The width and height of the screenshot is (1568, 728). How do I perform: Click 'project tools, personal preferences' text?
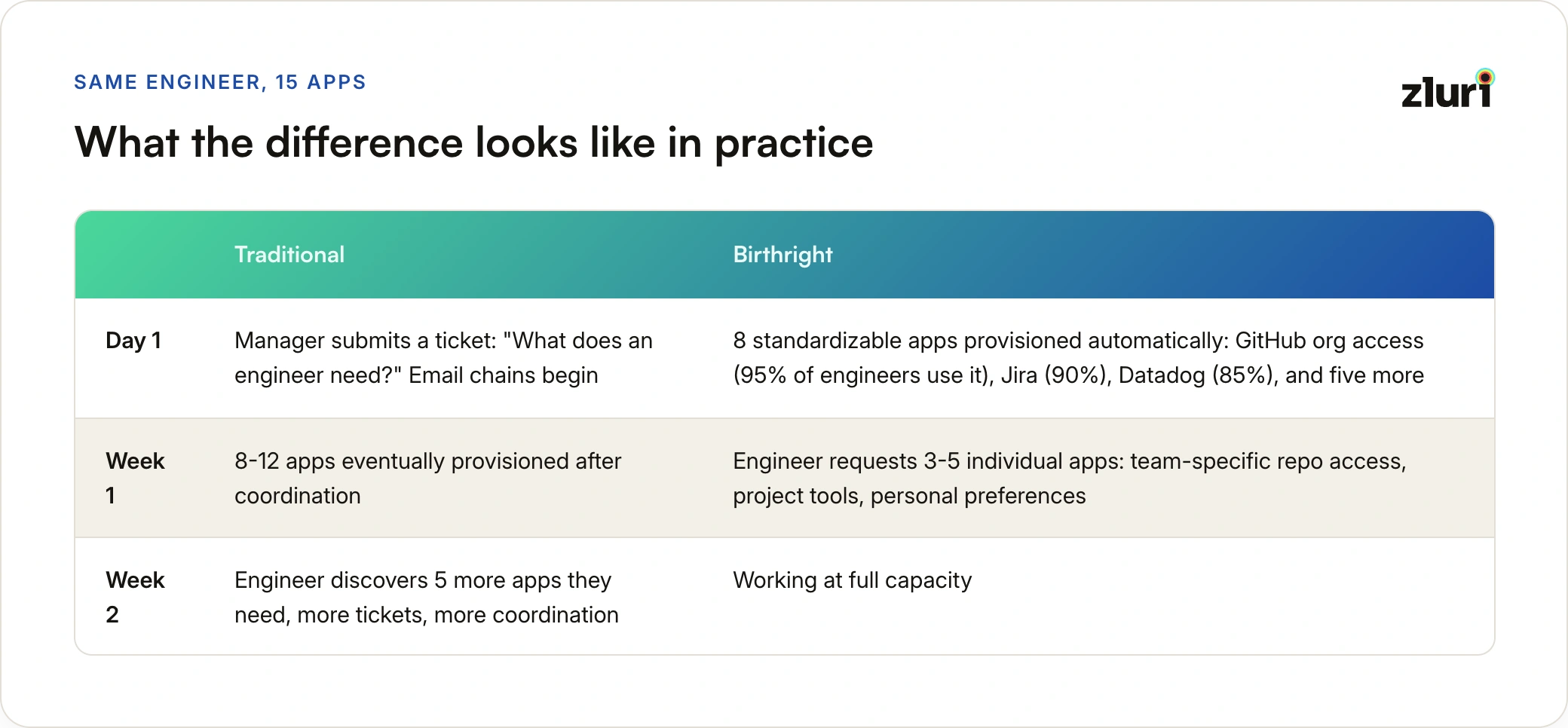coord(909,496)
